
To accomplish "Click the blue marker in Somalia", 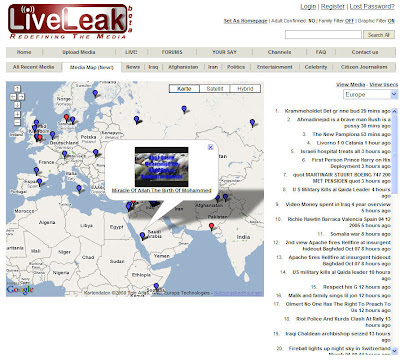I will pyautogui.click(x=156, y=286).
